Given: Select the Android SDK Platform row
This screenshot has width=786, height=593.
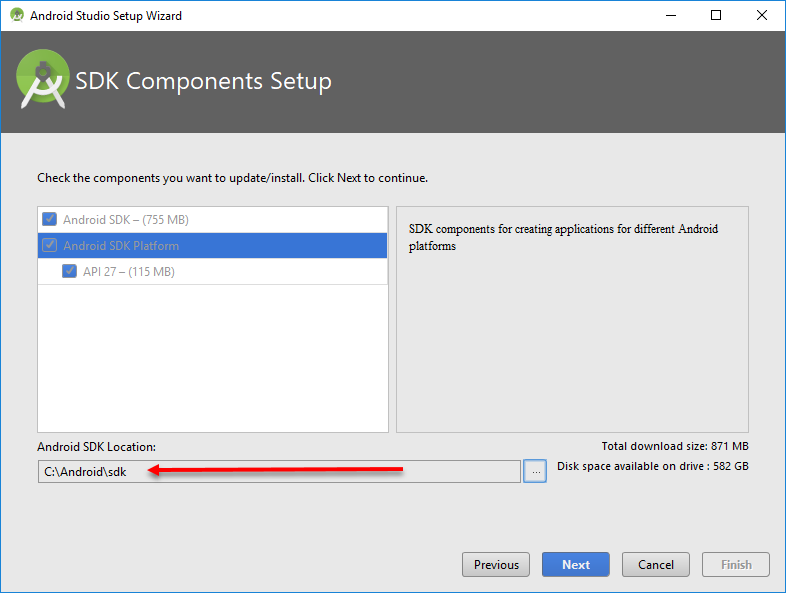Looking at the screenshot, I should click(213, 246).
